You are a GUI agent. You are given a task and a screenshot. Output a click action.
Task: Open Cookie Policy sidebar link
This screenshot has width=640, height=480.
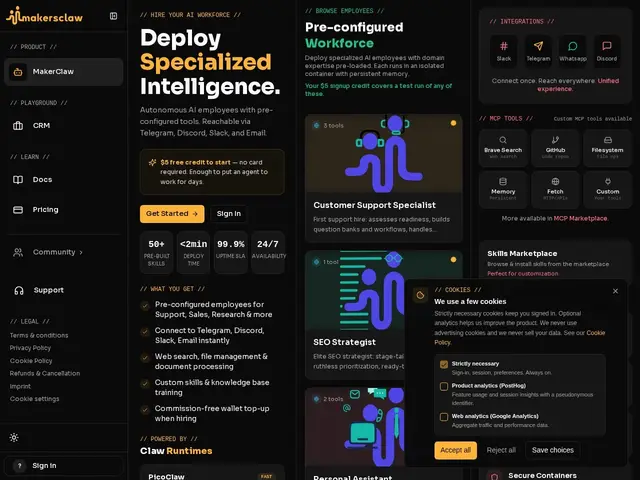point(31,361)
